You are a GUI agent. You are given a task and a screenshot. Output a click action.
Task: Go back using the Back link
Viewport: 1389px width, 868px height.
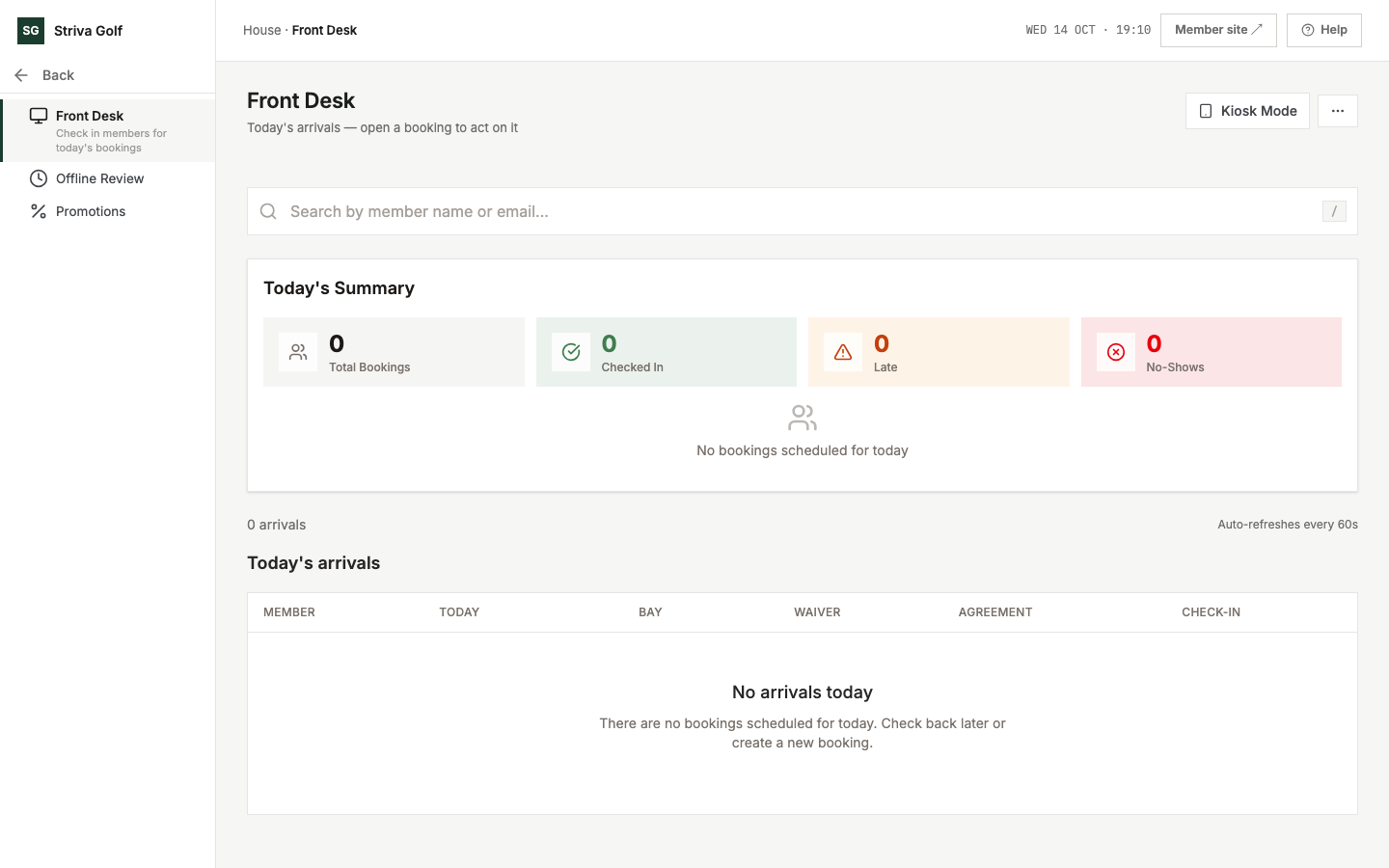point(58,75)
